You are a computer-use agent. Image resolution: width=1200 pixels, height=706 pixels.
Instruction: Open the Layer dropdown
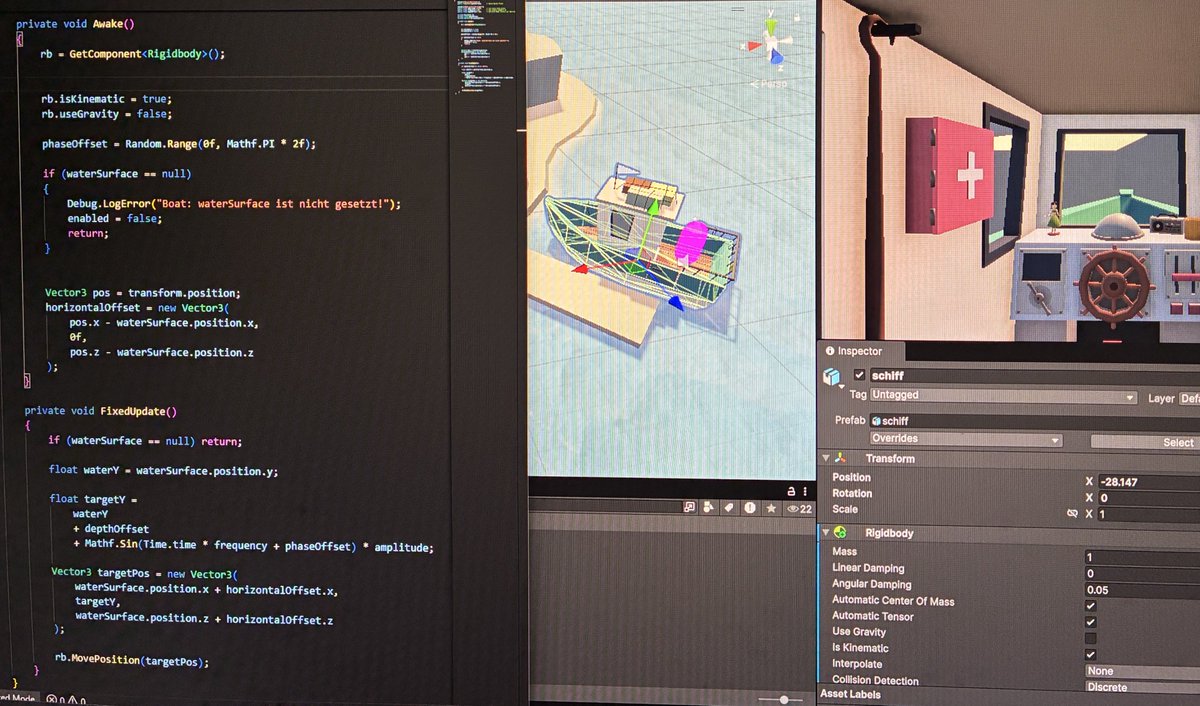(x=1188, y=398)
